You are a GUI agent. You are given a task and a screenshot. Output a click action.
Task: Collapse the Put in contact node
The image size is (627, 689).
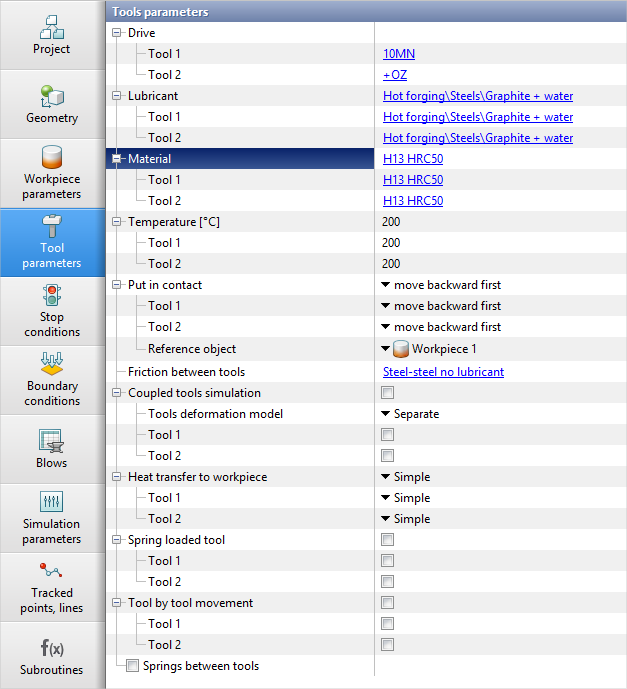tap(116, 285)
